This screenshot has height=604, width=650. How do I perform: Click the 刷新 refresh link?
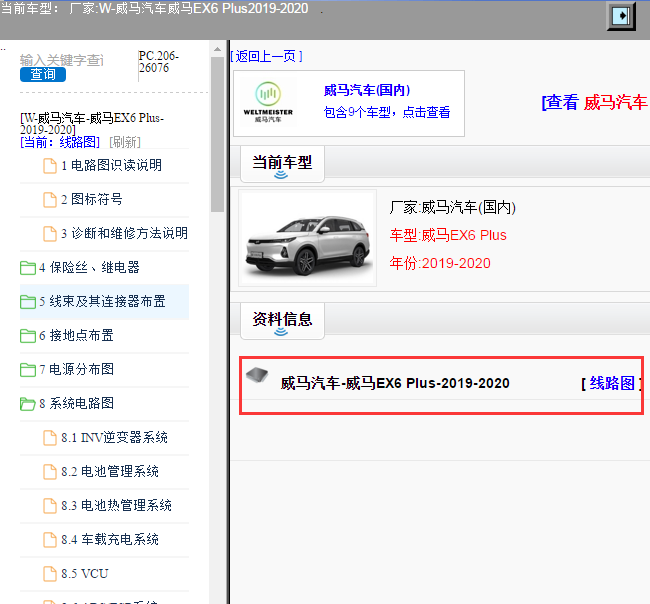pyautogui.click(x=125, y=142)
